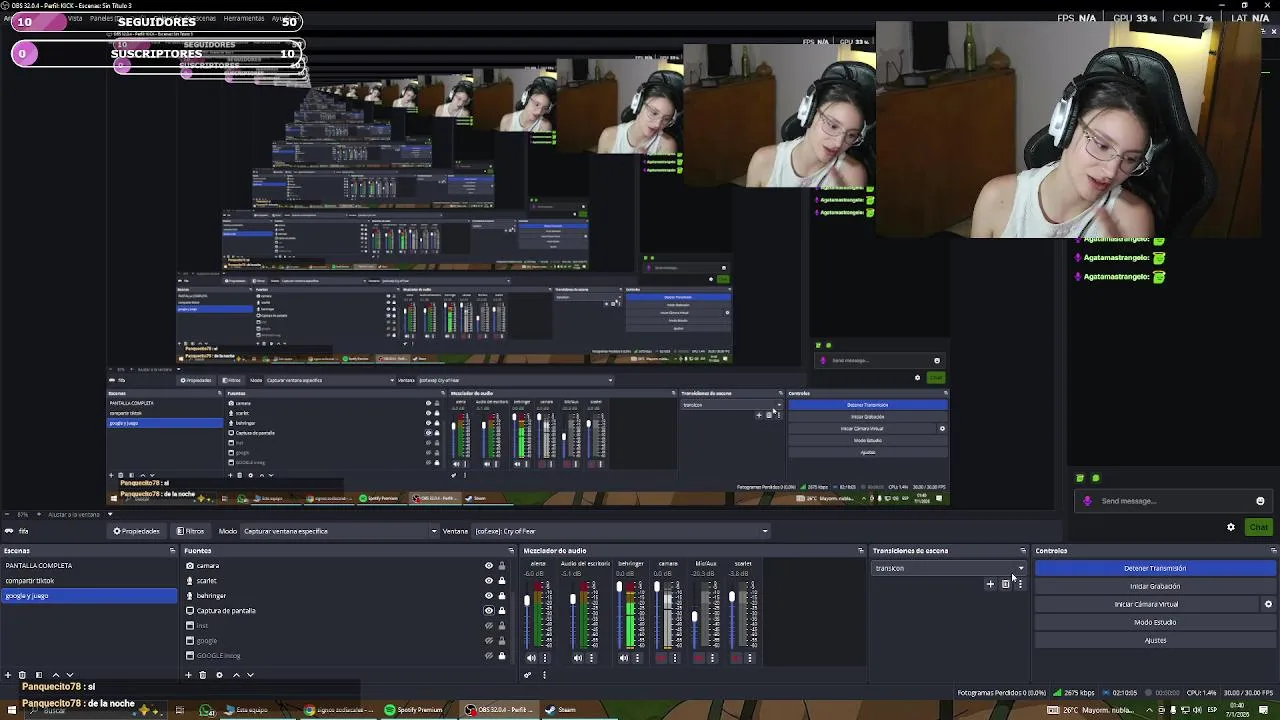Move selected scene down

tap(69, 675)
